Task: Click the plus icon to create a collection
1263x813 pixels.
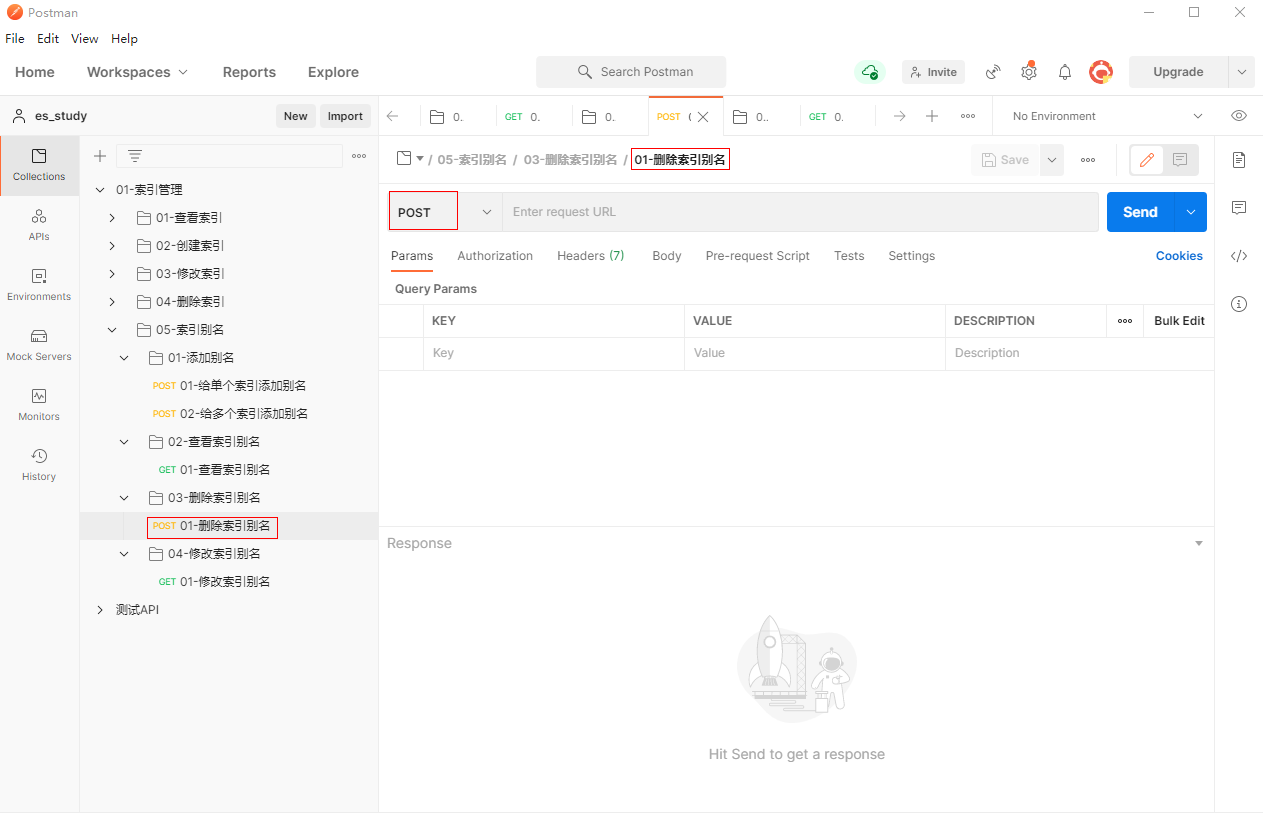Action: (100, 156)
